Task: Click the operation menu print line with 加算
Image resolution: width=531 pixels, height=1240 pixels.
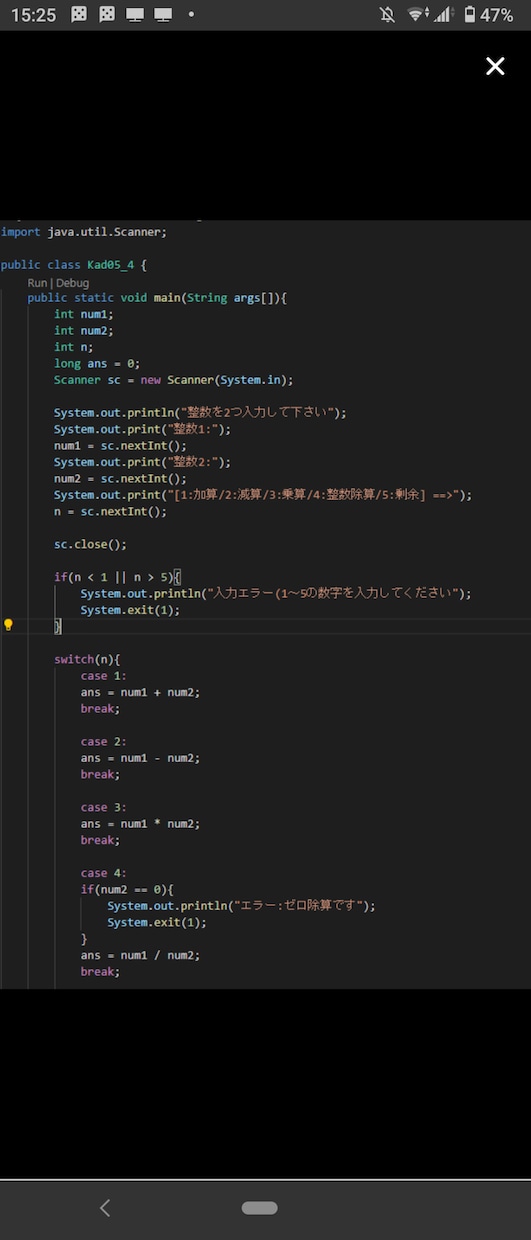Action: pyautogui.click(x=263, y=495)
